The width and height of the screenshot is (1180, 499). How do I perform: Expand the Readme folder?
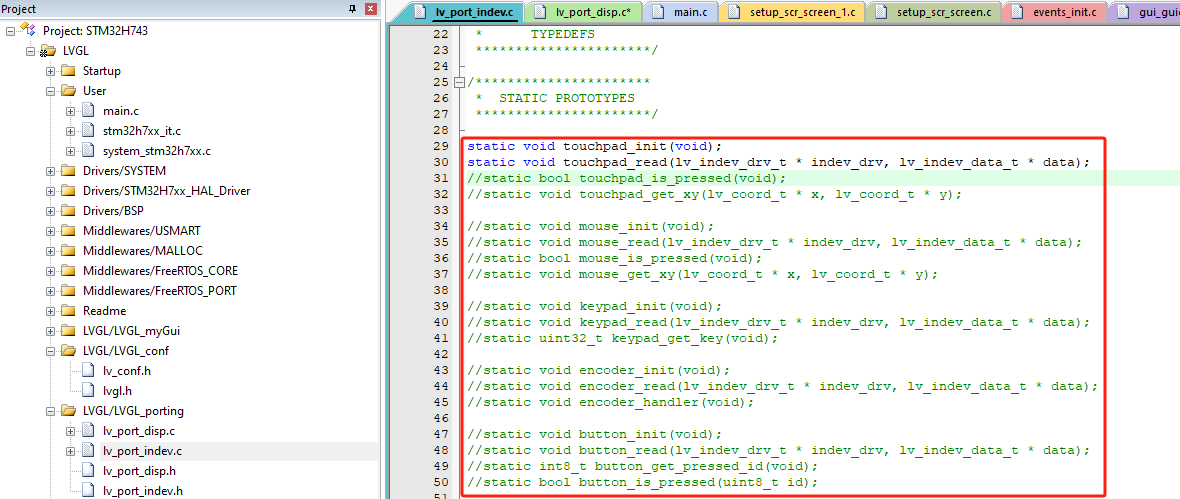[50, 310]
